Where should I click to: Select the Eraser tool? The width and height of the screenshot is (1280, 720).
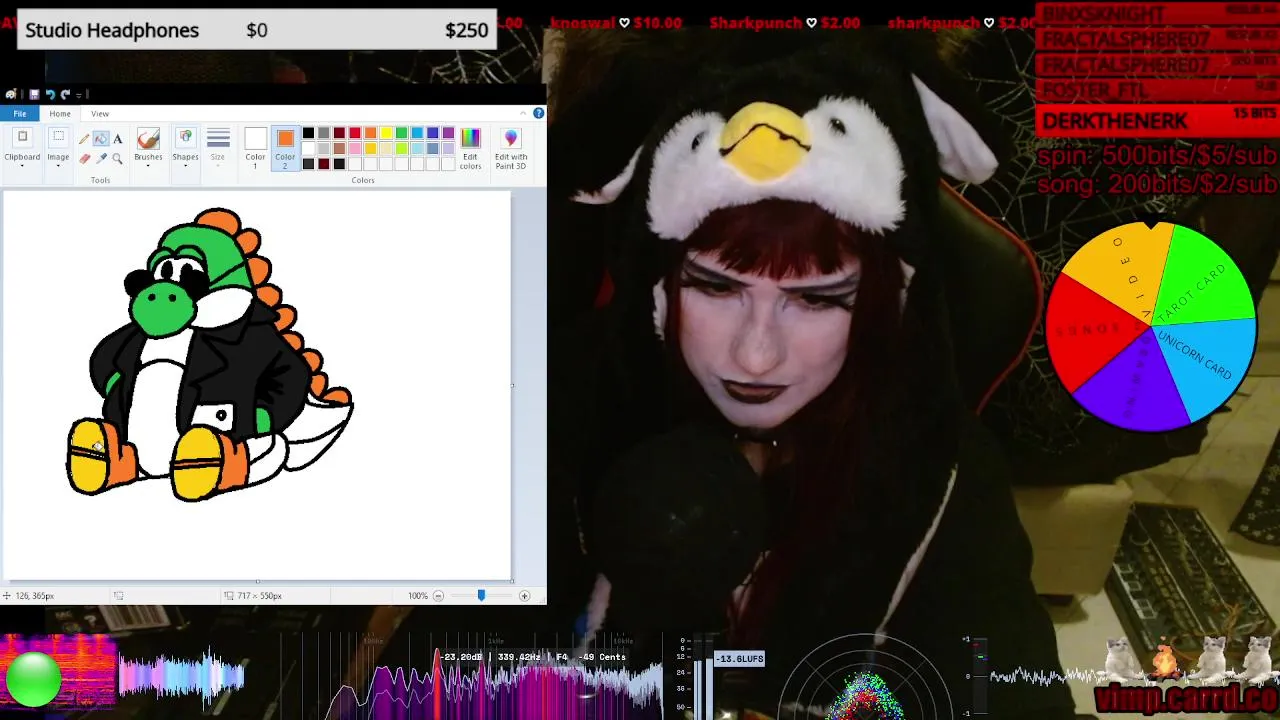tap(85, 158)
